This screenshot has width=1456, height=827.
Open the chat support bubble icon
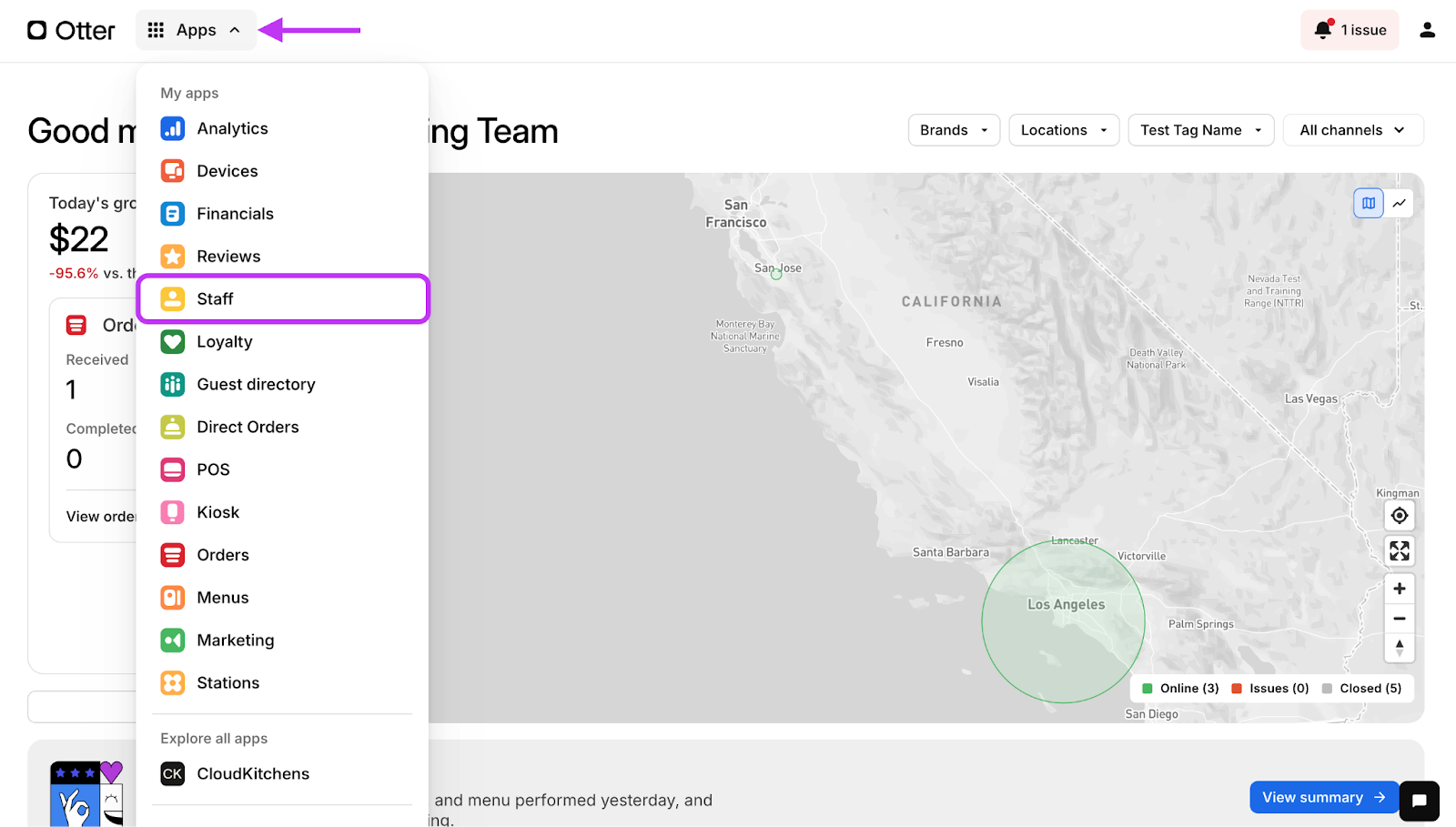[x=1419, y=801]
